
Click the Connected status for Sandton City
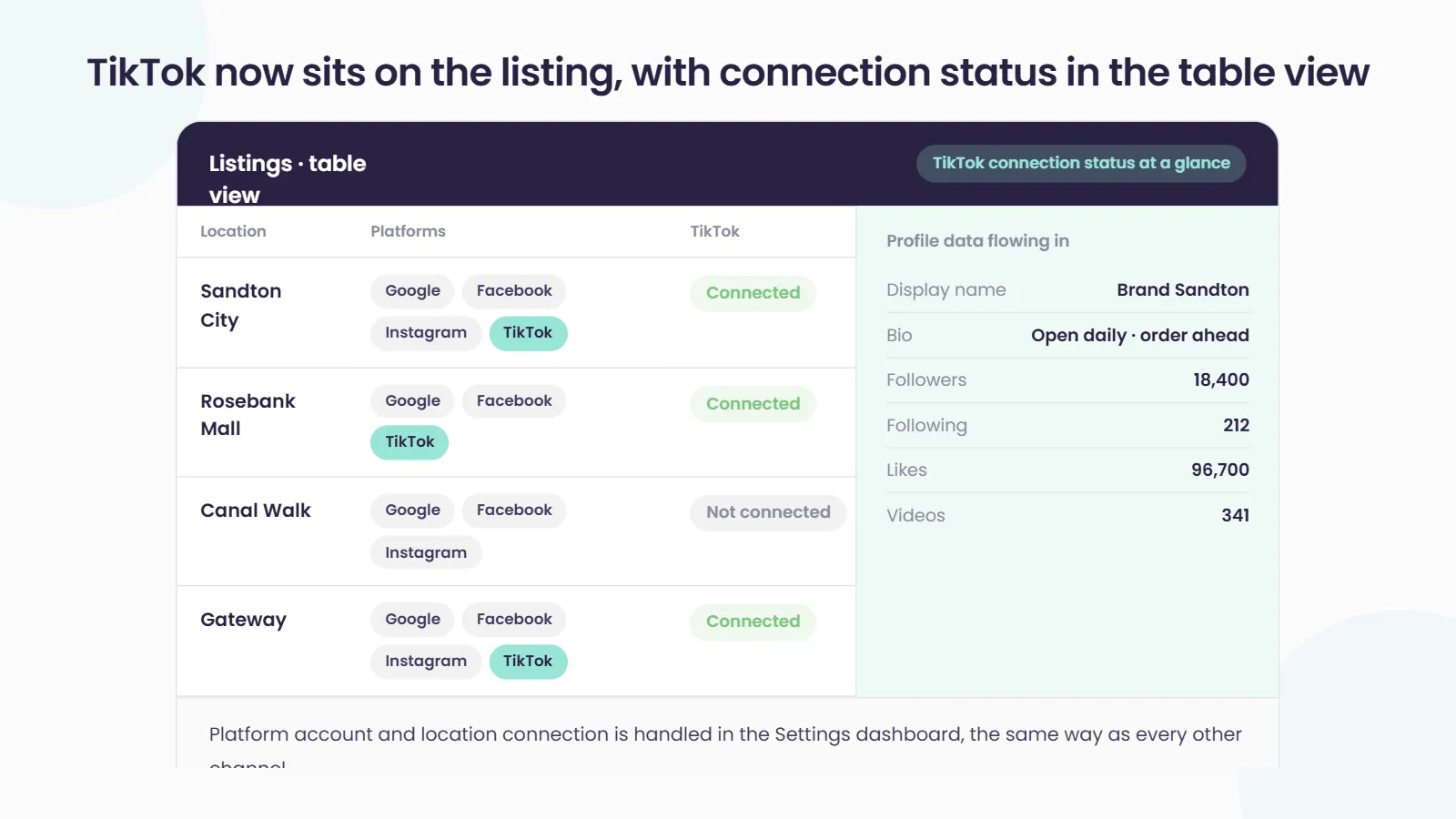point(753,293)
